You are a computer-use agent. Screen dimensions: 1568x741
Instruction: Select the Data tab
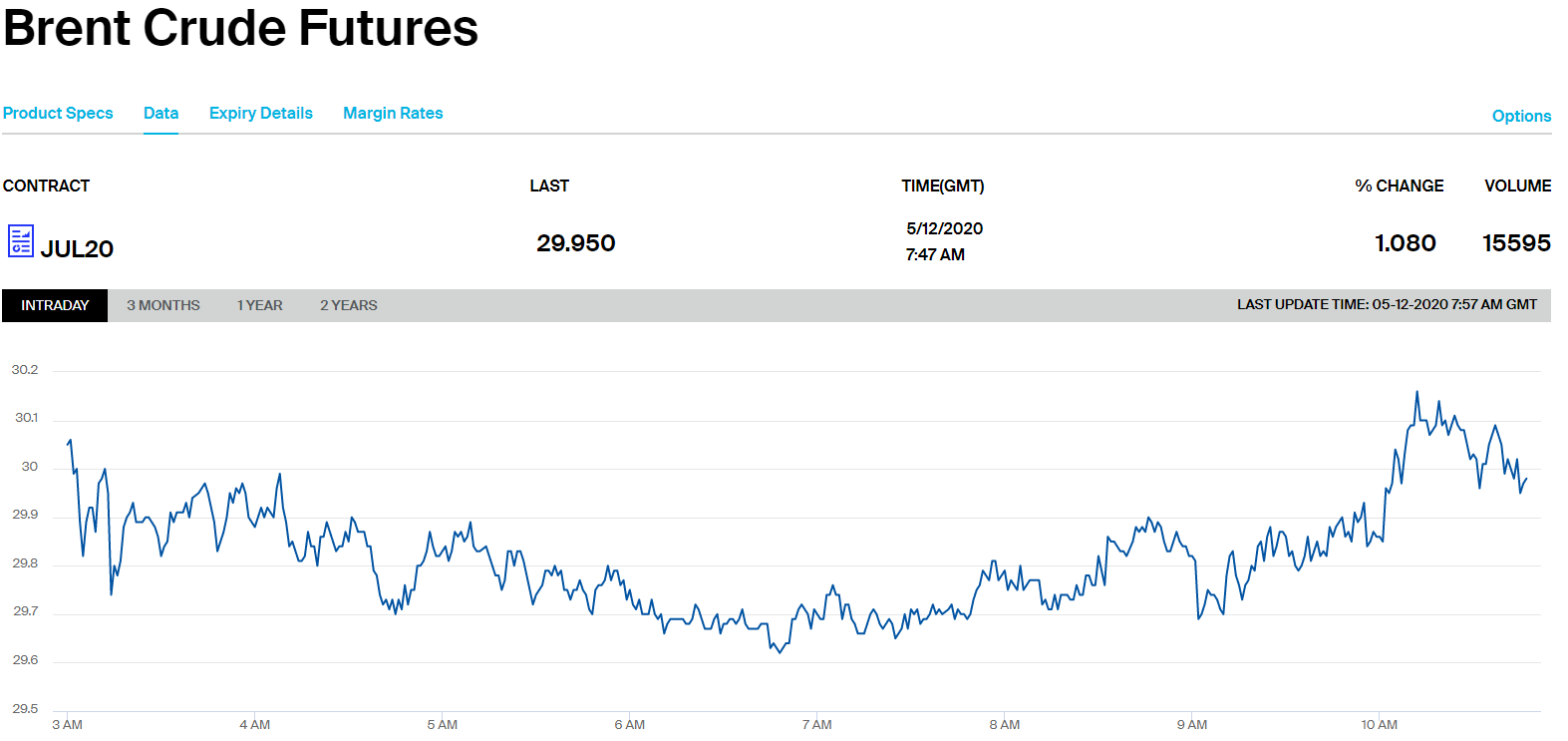160,114
